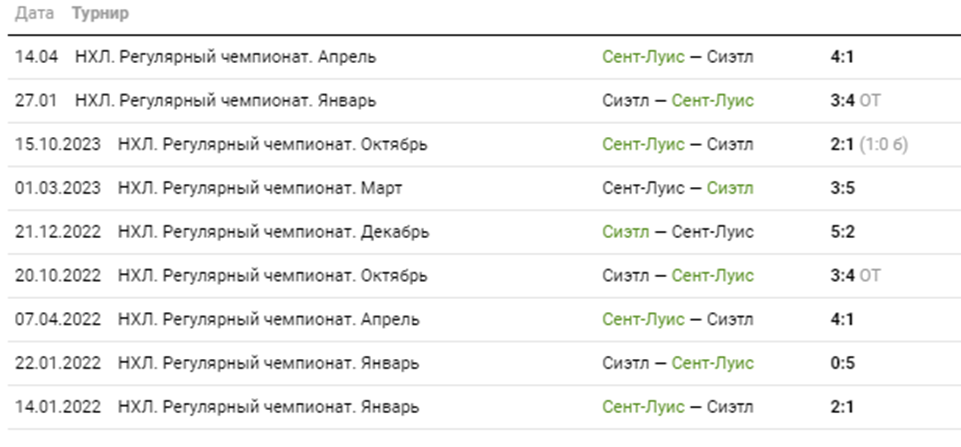Open the 27.01 Сиэтл — Сент-Луис match
Image resolution: width=961 pixels, height=447 pixels.
[x=677, y=101]
